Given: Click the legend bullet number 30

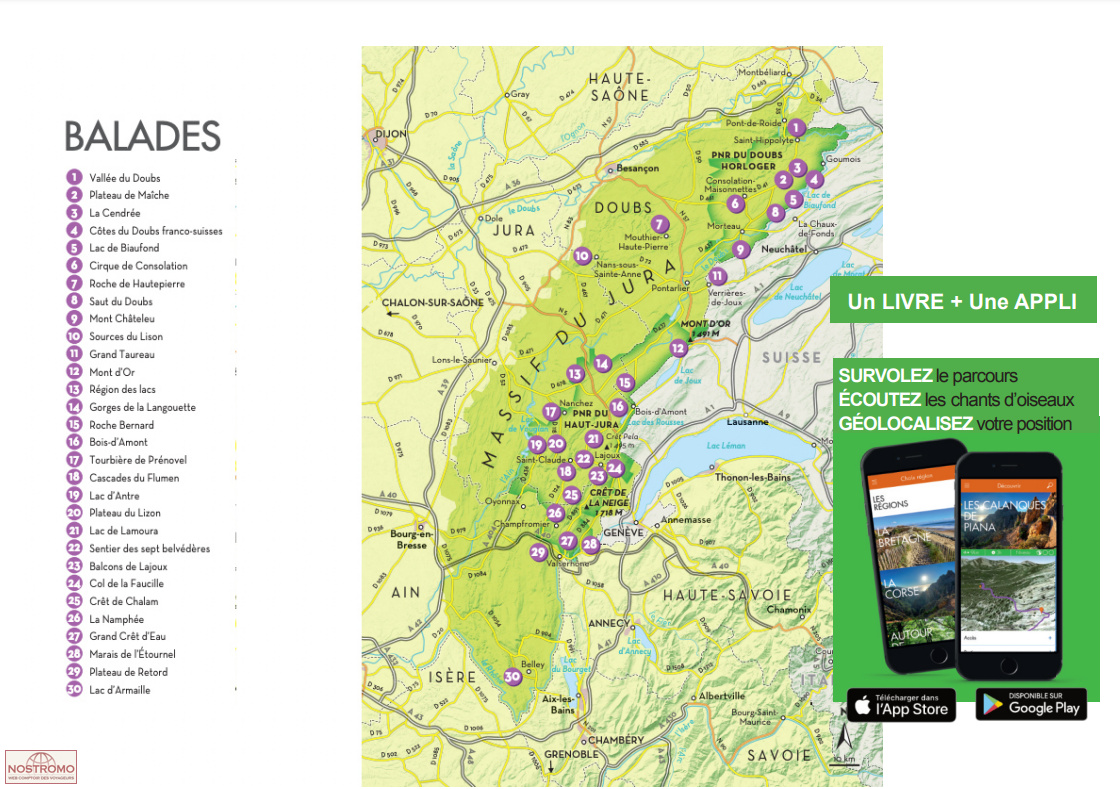Looking at the screenshot, I should click(x=74, y=689).
